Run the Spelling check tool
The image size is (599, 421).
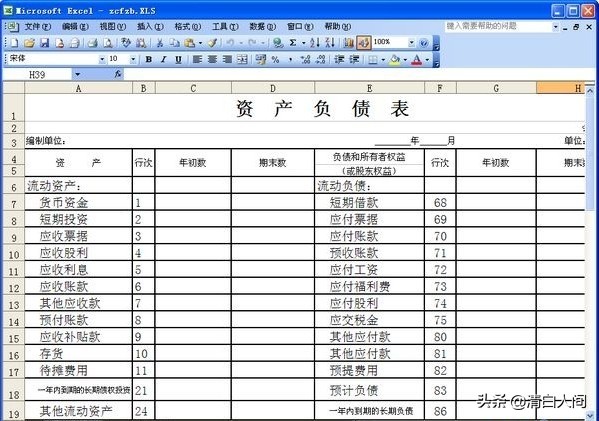(126, 43)
